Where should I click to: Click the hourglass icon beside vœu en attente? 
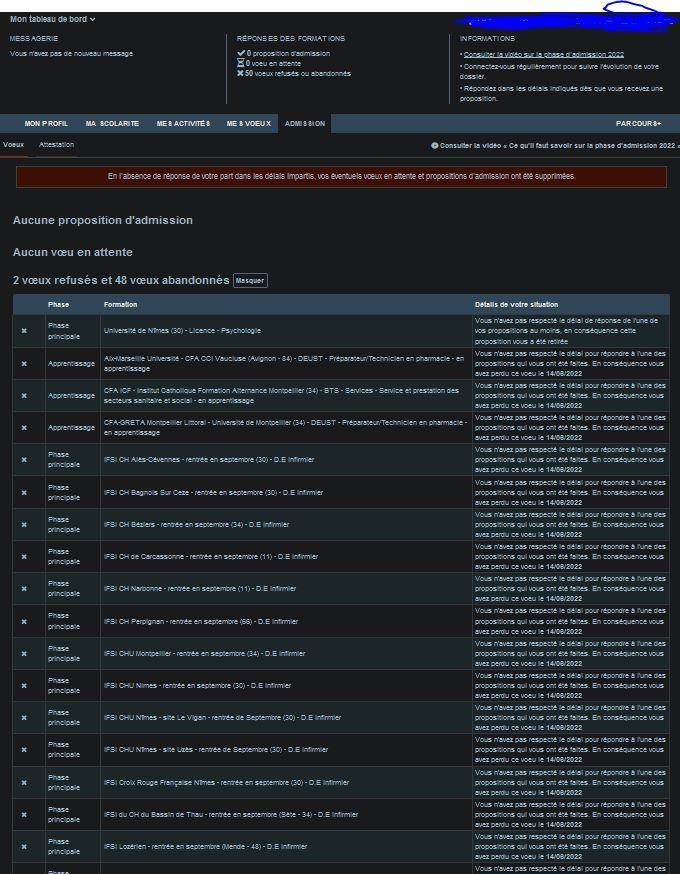pos(240,63)
